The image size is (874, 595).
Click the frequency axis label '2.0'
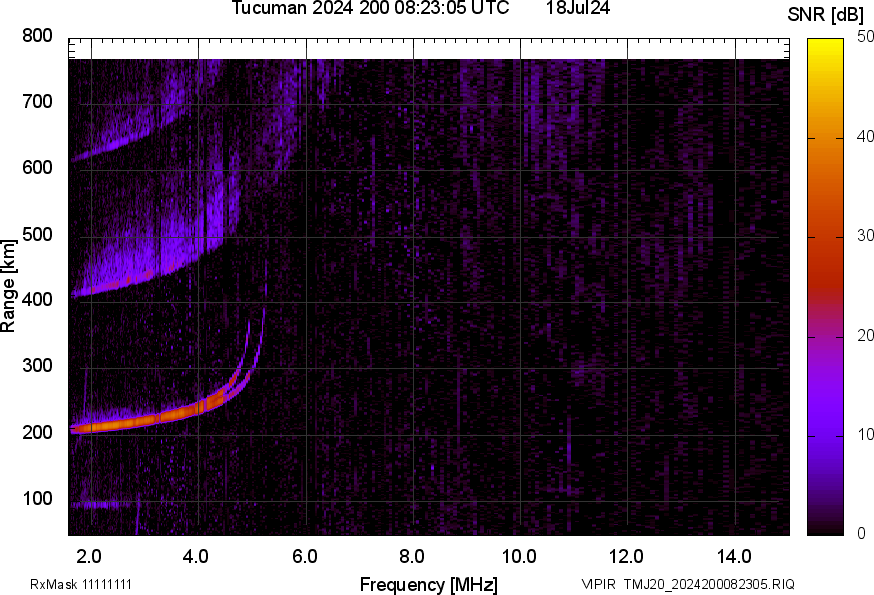(89, 556)
